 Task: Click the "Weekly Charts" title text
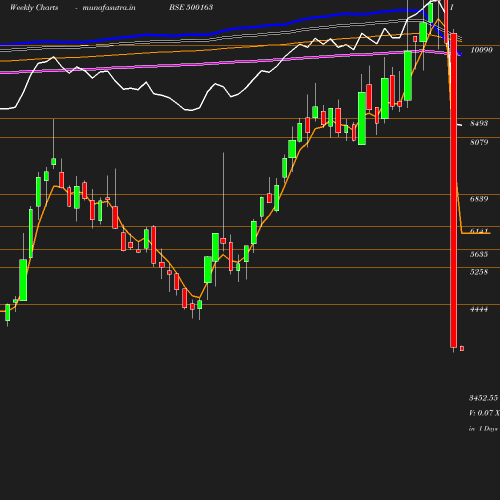(34, 7)
